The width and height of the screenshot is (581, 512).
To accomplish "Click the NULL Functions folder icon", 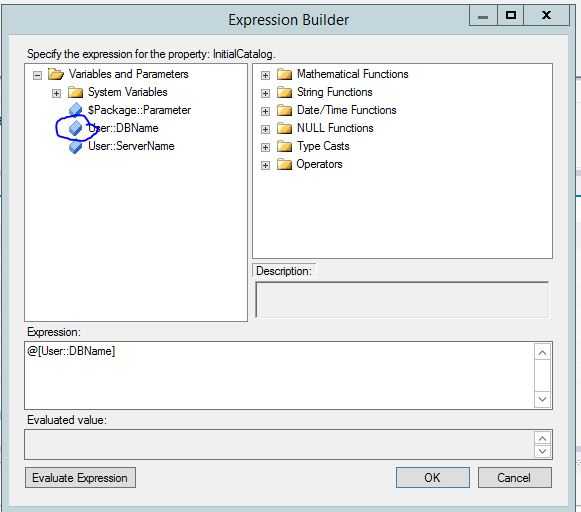I will point(285,128).
